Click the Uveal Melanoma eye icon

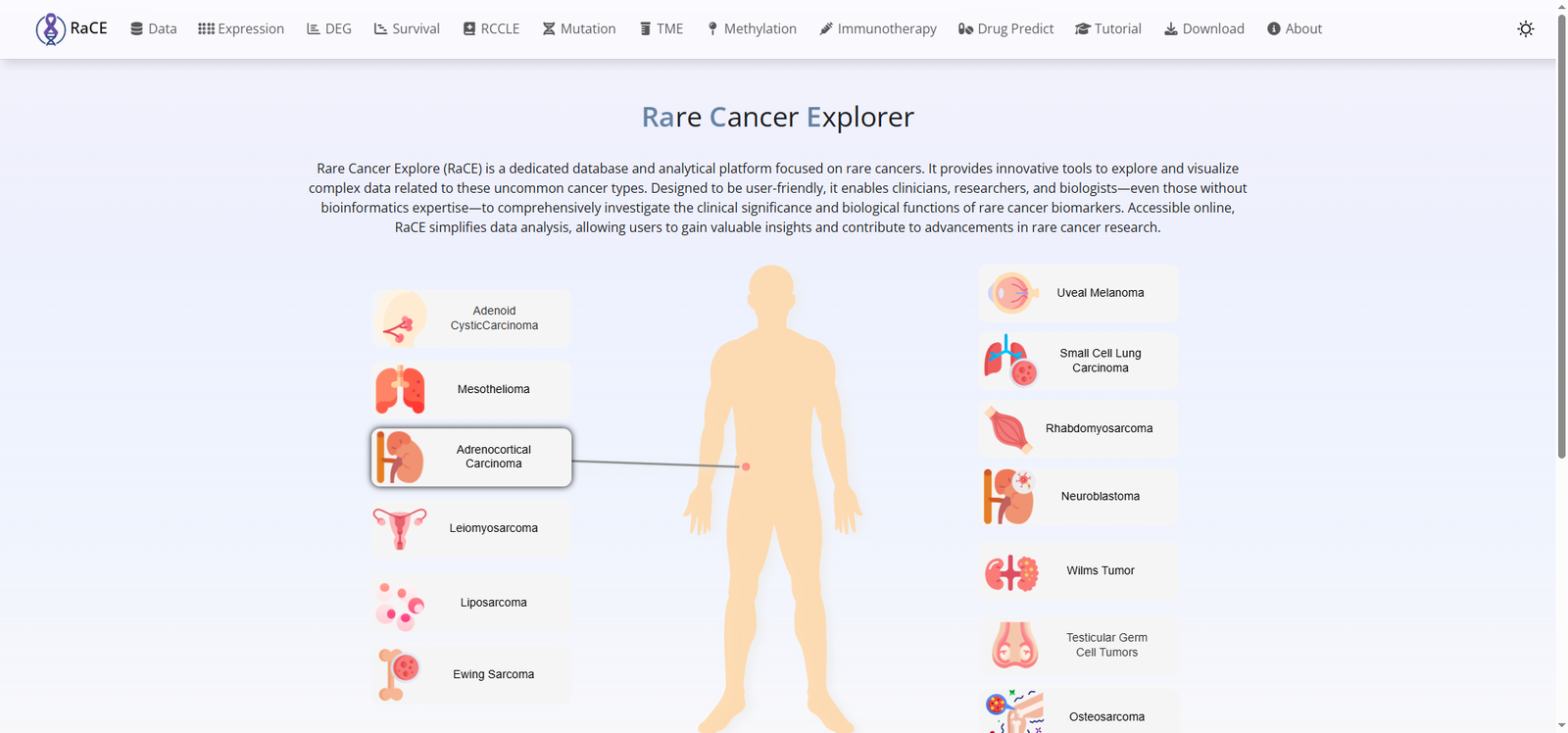coord(1011,293)
